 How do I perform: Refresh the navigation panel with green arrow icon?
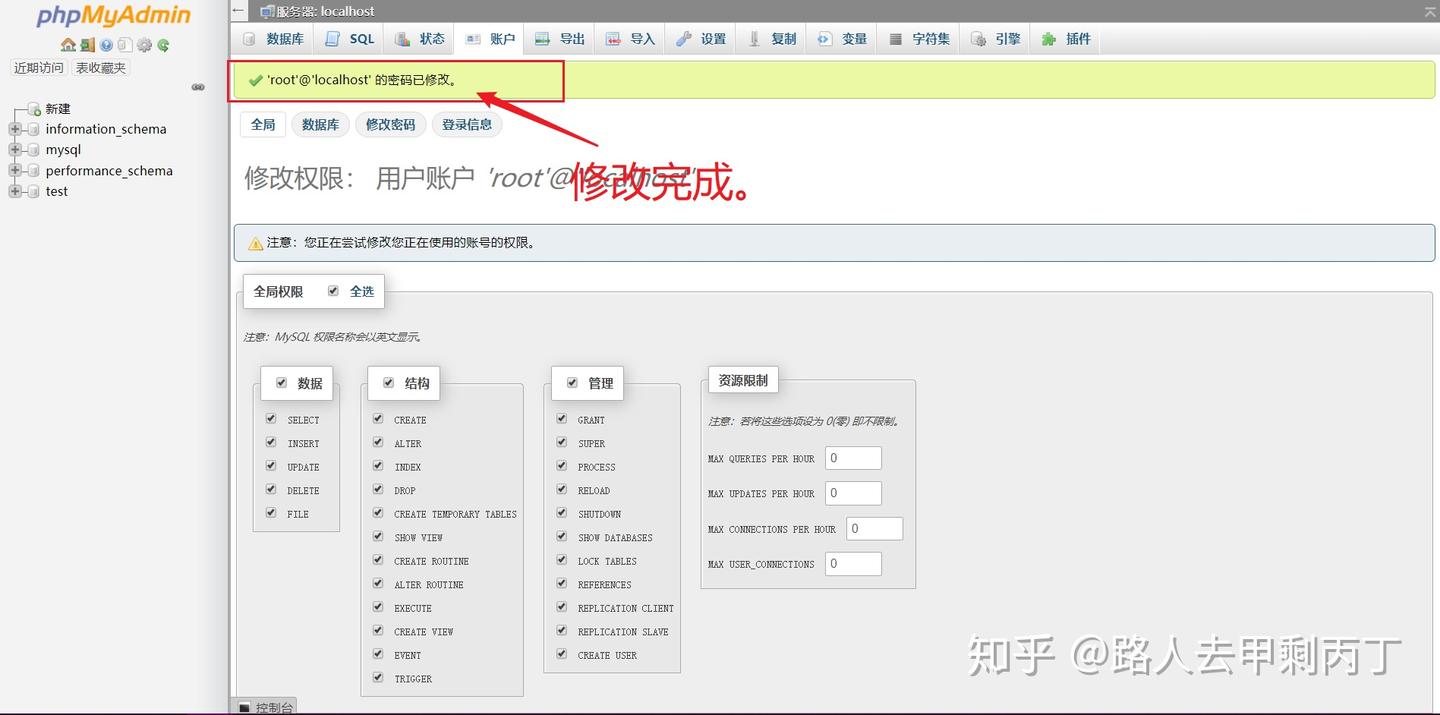(160, 45)
